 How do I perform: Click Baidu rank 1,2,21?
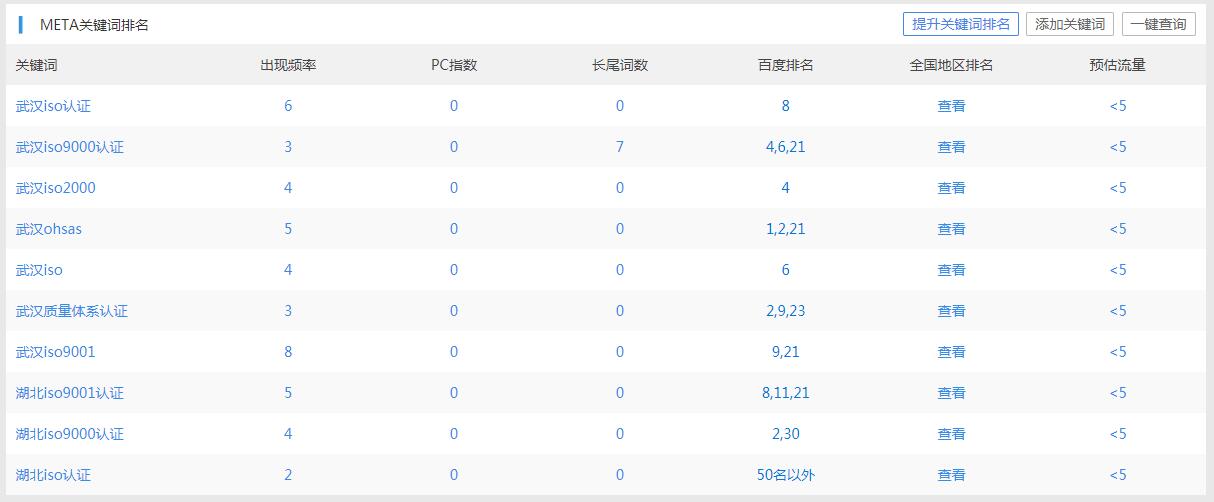tap(786, 229)
